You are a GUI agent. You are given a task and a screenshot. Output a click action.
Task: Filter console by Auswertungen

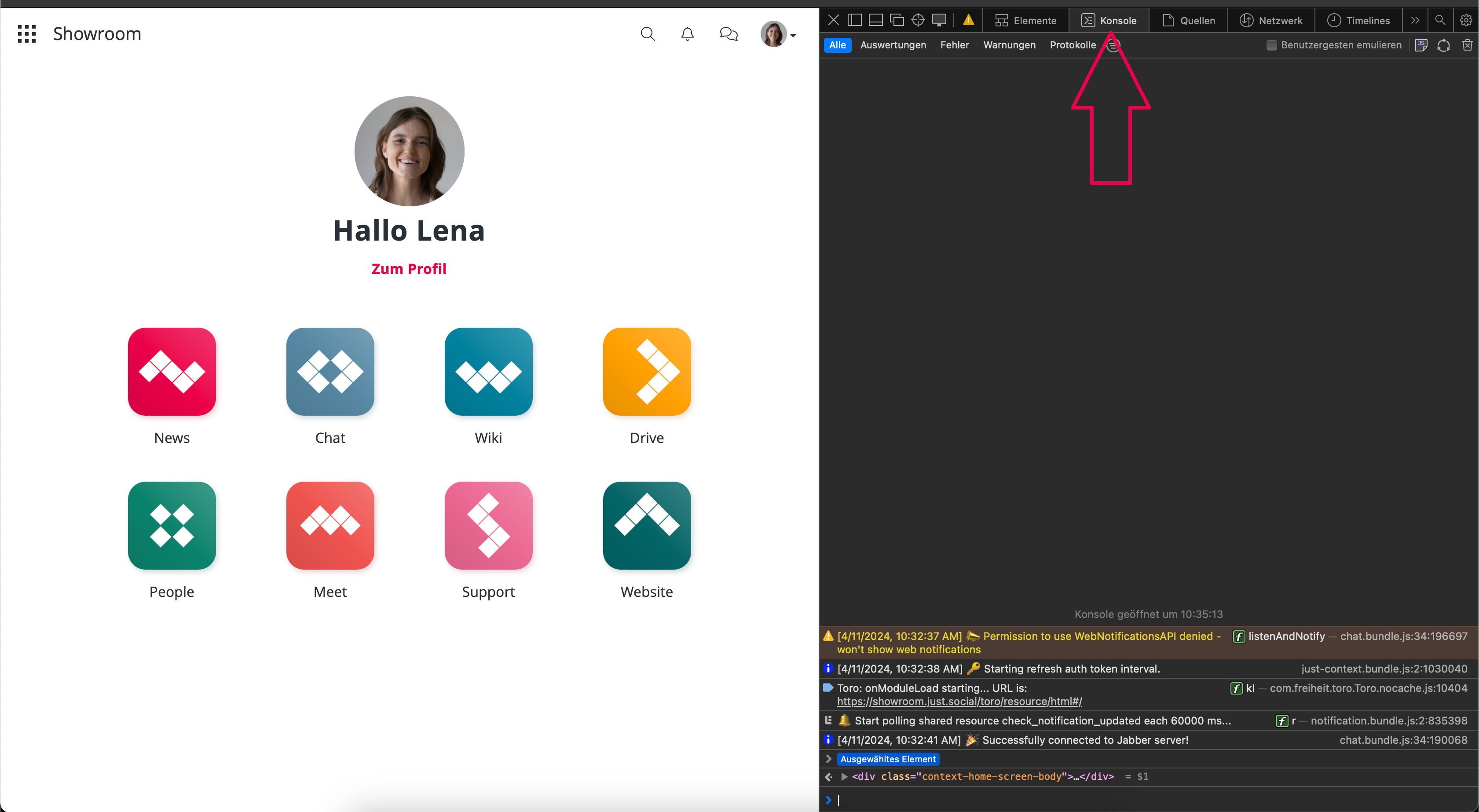point(893,45)
